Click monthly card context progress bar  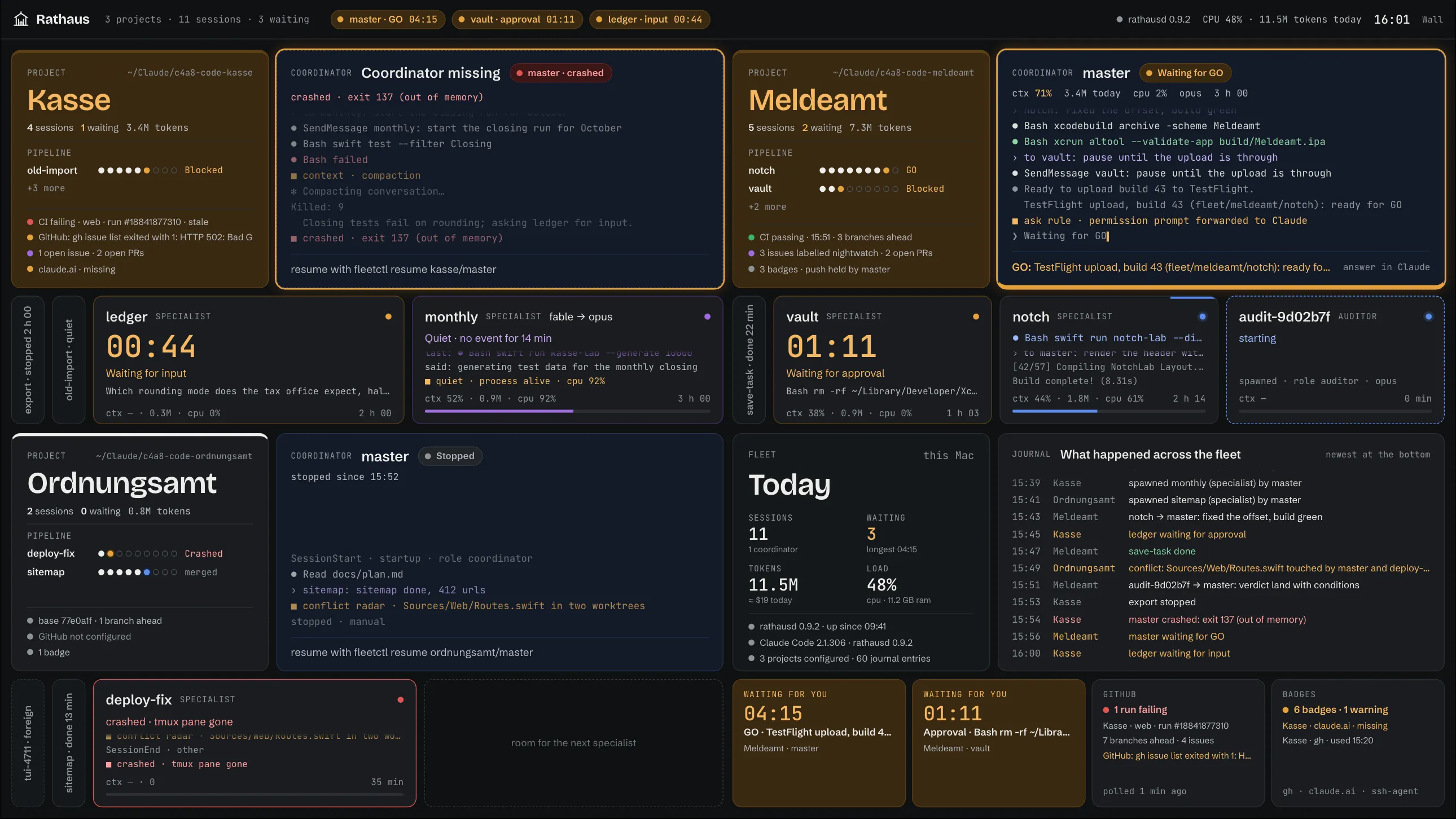568,411
